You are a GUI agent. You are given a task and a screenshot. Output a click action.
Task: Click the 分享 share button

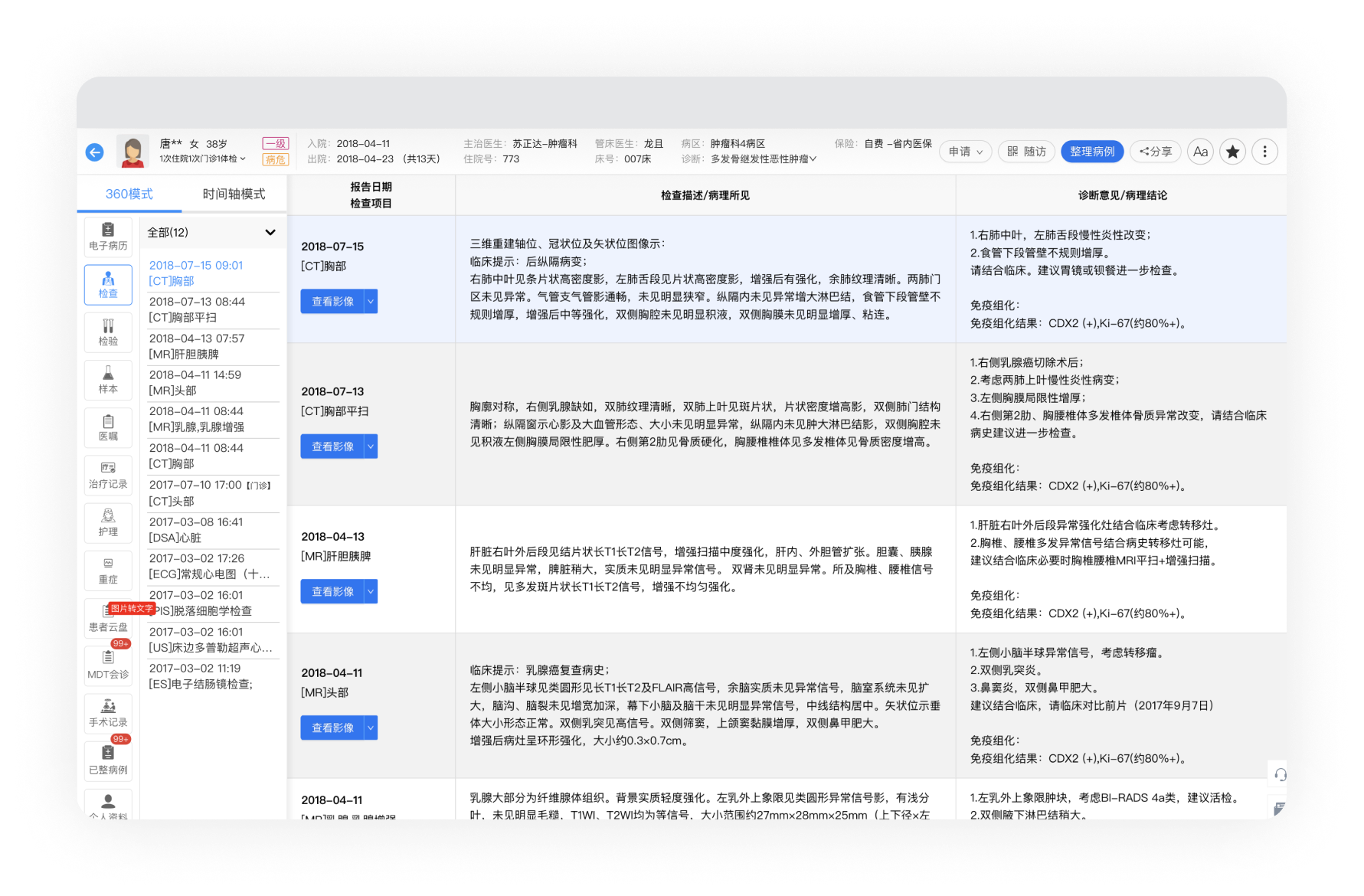pos(1155,152)
